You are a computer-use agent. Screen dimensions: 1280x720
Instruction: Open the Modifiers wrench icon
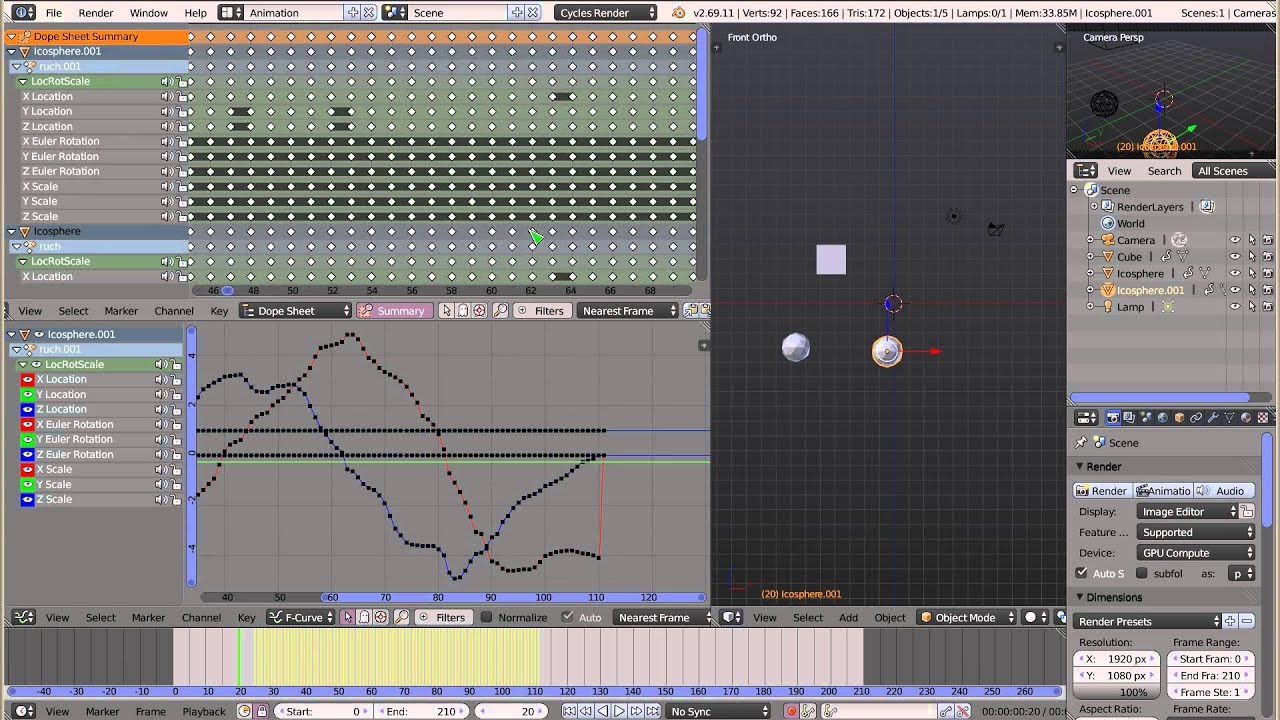click(x=1213, y=418)
